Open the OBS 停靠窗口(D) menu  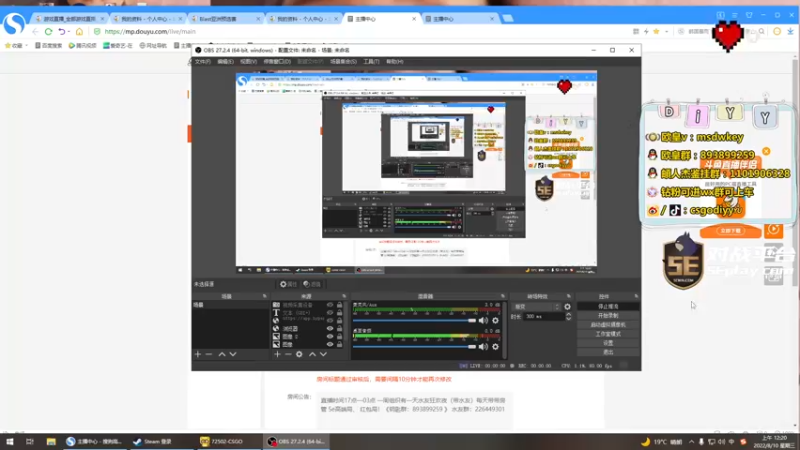[277, 62]
